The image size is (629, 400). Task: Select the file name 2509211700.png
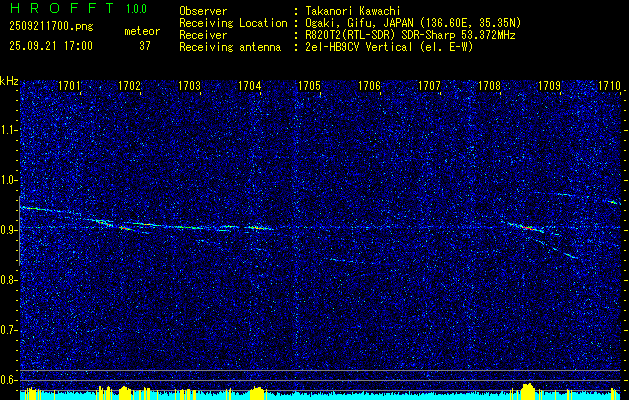[x=51, y=27]
